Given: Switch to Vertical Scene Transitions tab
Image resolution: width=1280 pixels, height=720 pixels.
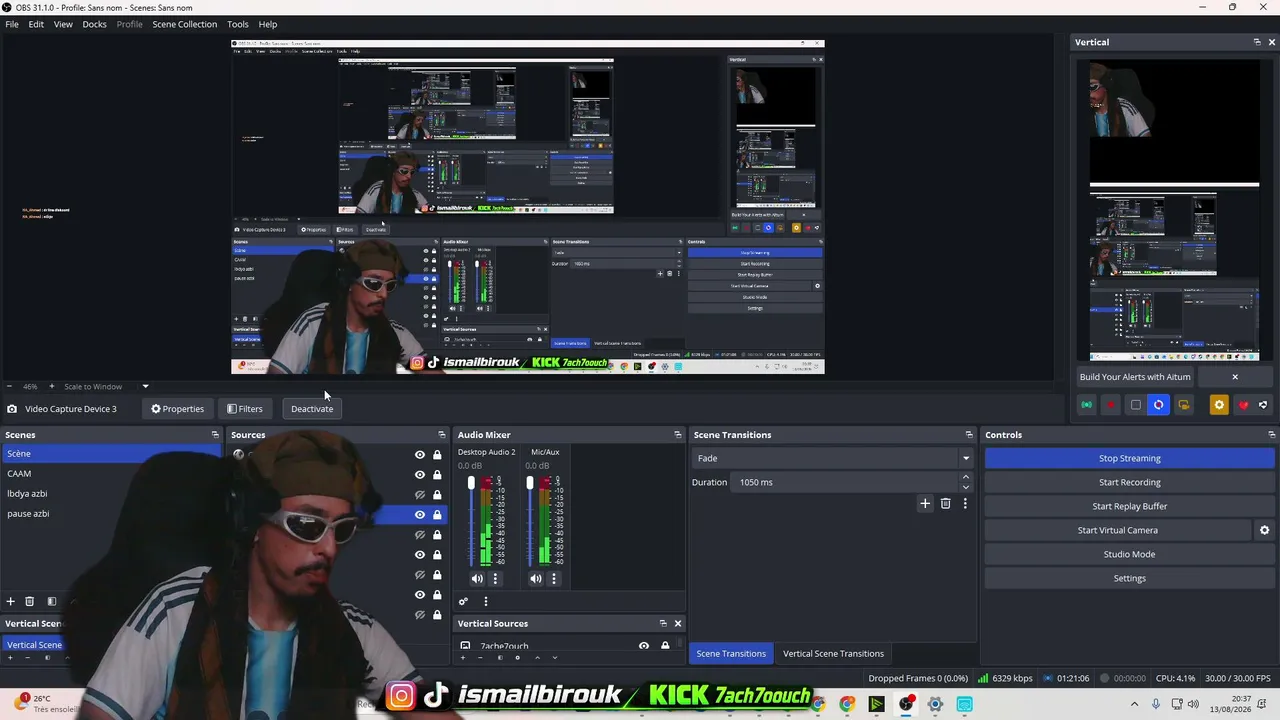Looking at the screenshot, I should pos(833,654).
